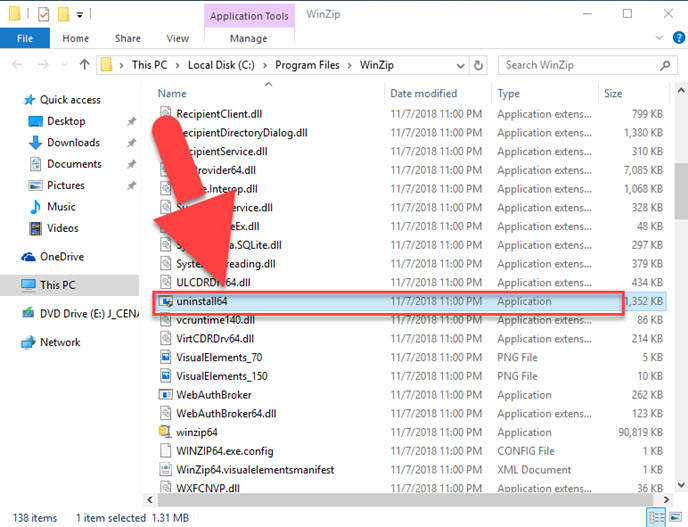Click This PC in the address bar
688x527 pixels.
(150, 65)
